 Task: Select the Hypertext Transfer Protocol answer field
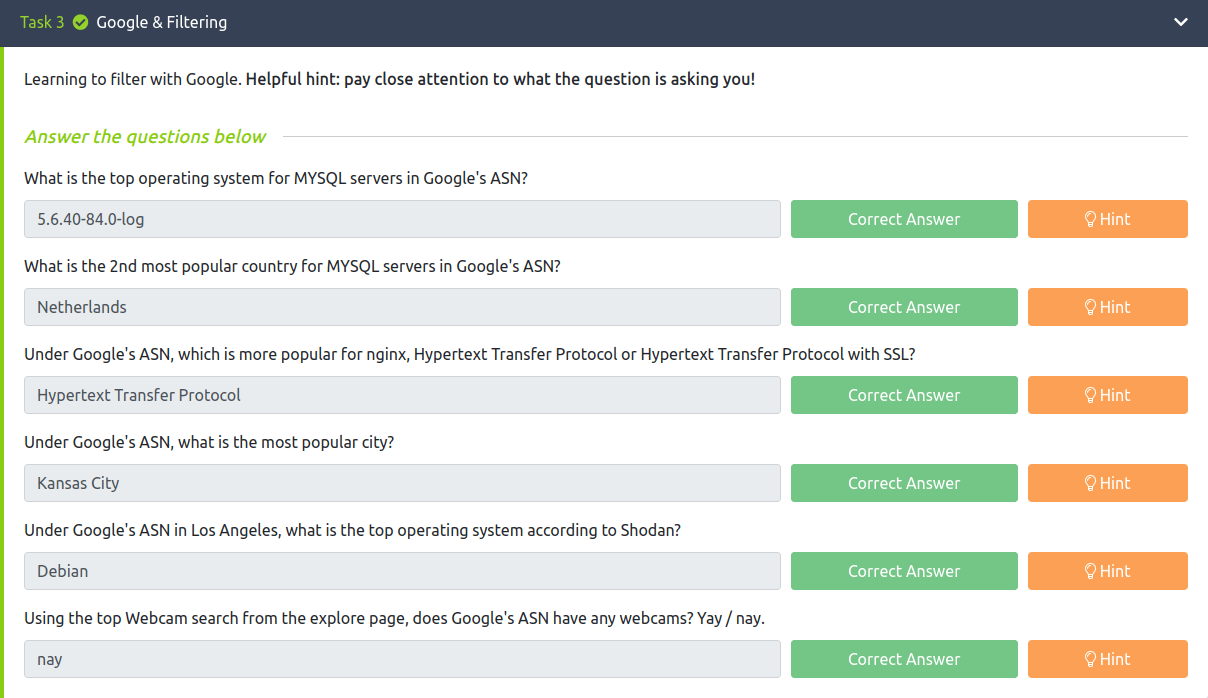pos(400,395)
